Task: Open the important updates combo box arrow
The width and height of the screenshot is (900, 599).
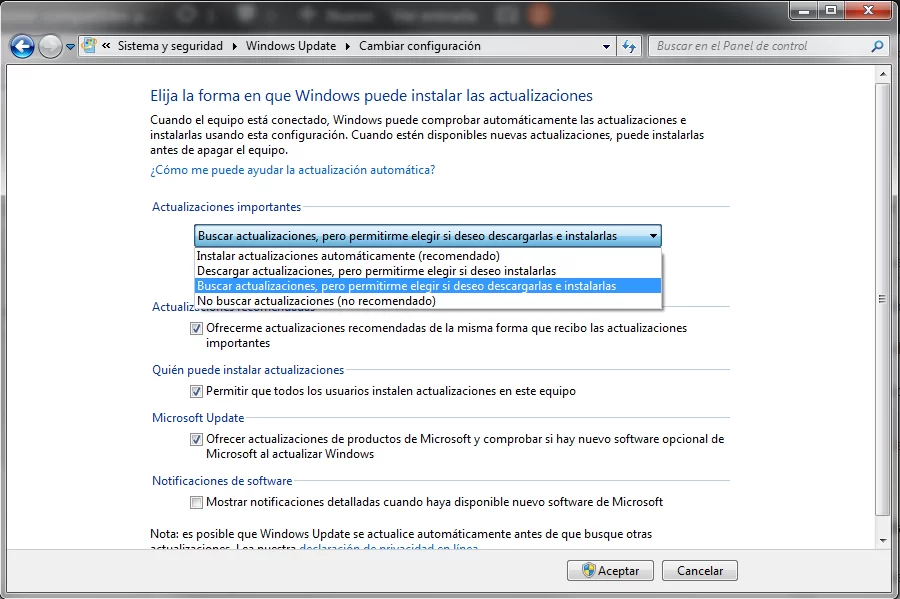Action: pyautogui.click(x=653, y=236)
